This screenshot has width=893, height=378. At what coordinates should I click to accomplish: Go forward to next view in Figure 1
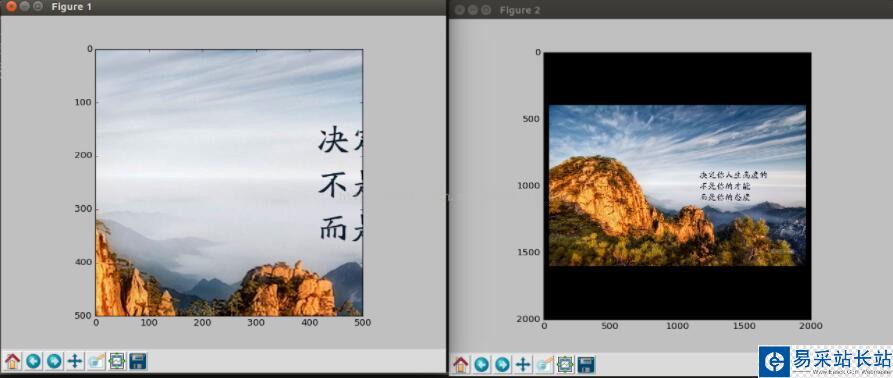coord(54,361)
